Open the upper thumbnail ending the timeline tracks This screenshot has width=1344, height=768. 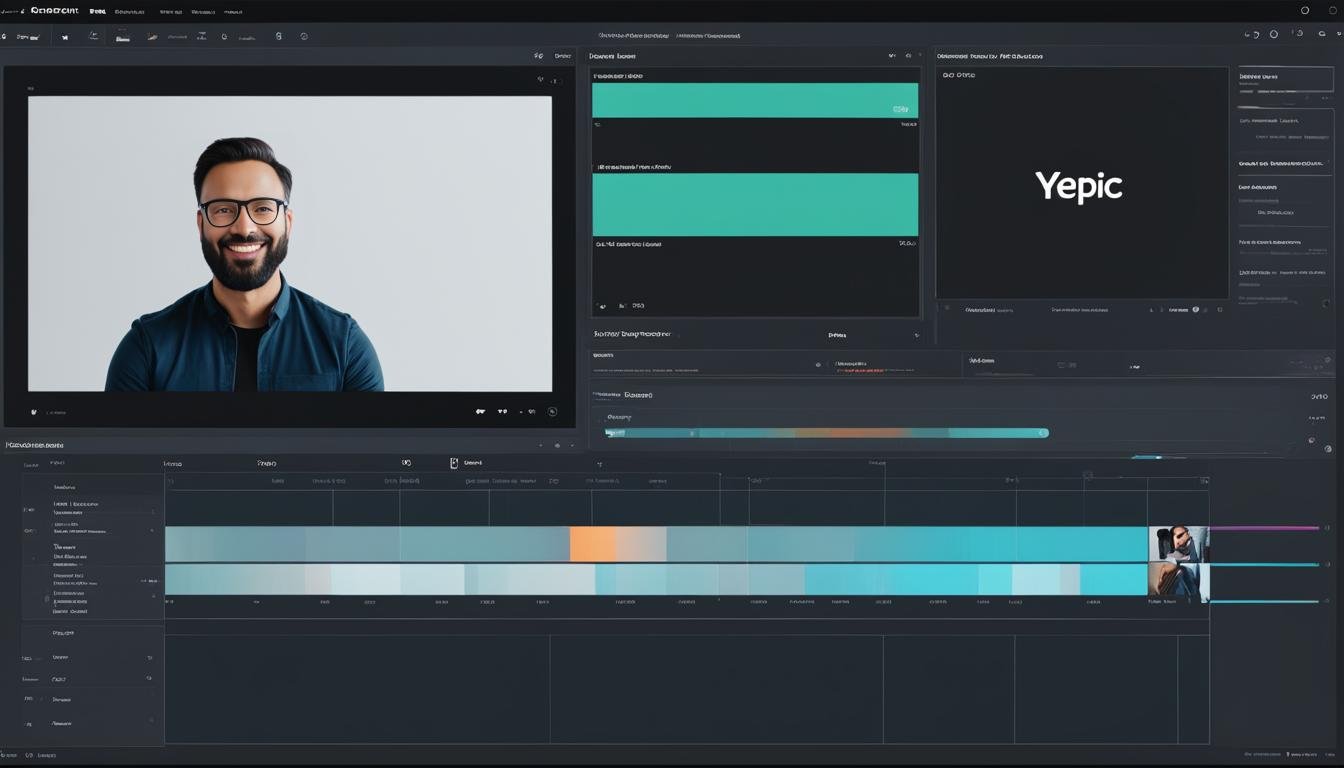pos(1178,544)
